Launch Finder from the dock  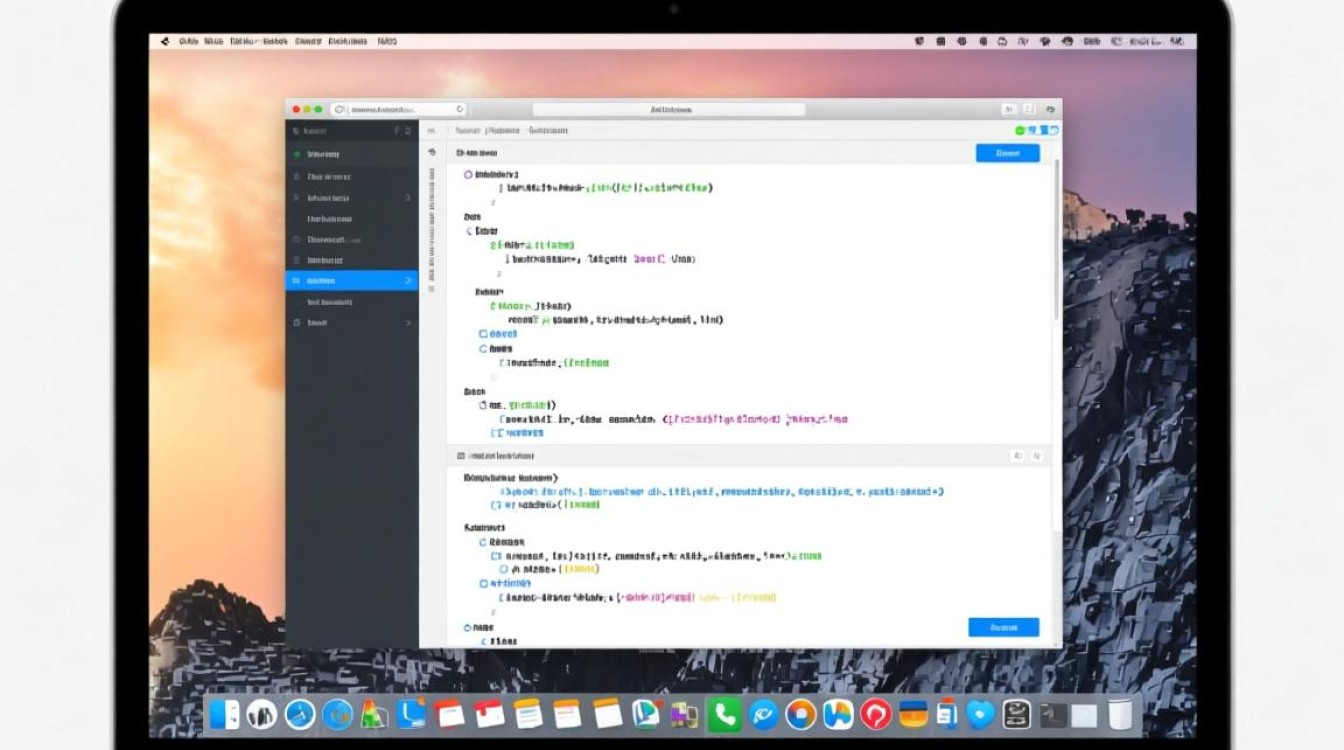pos(225,714)
